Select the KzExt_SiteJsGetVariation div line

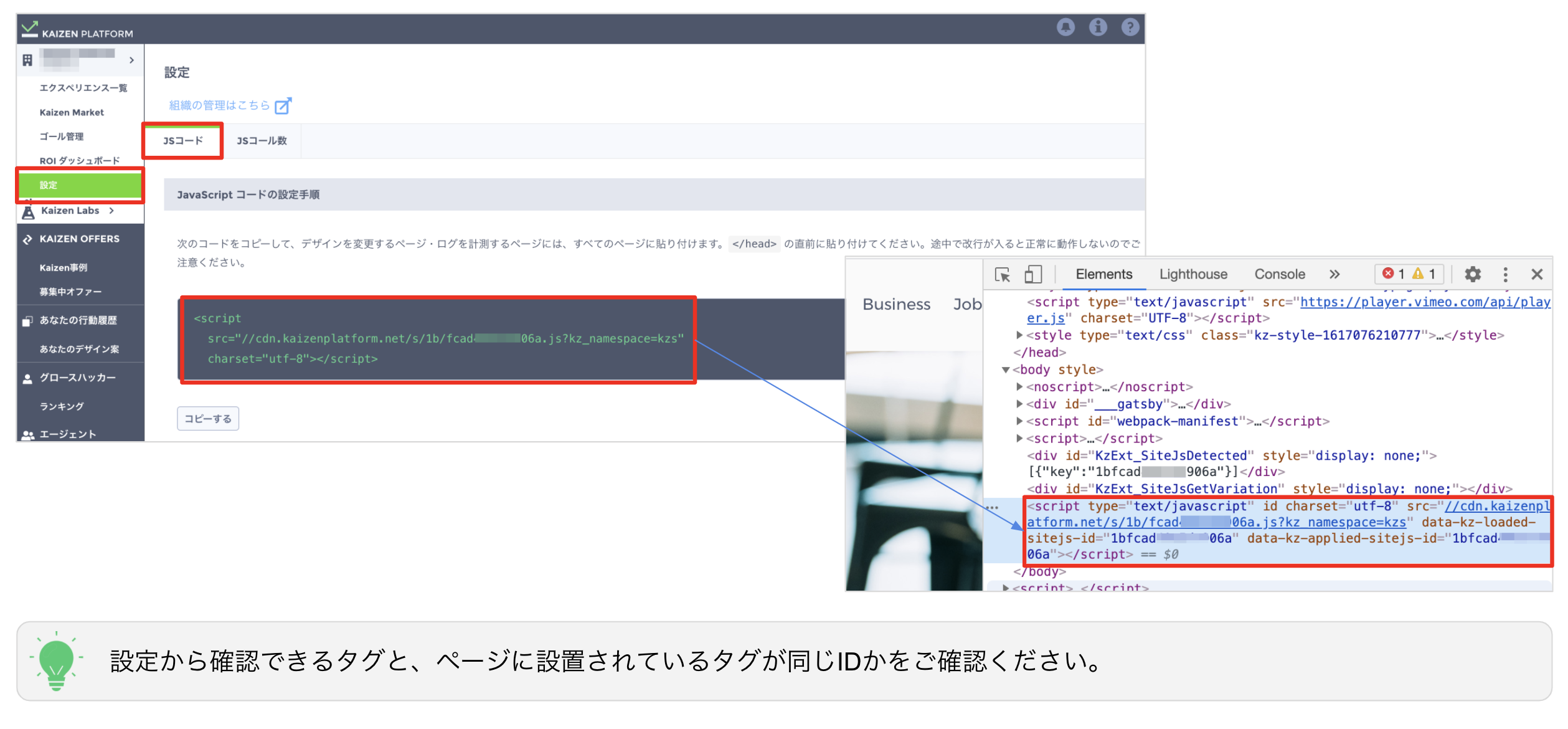[1270, 489]
